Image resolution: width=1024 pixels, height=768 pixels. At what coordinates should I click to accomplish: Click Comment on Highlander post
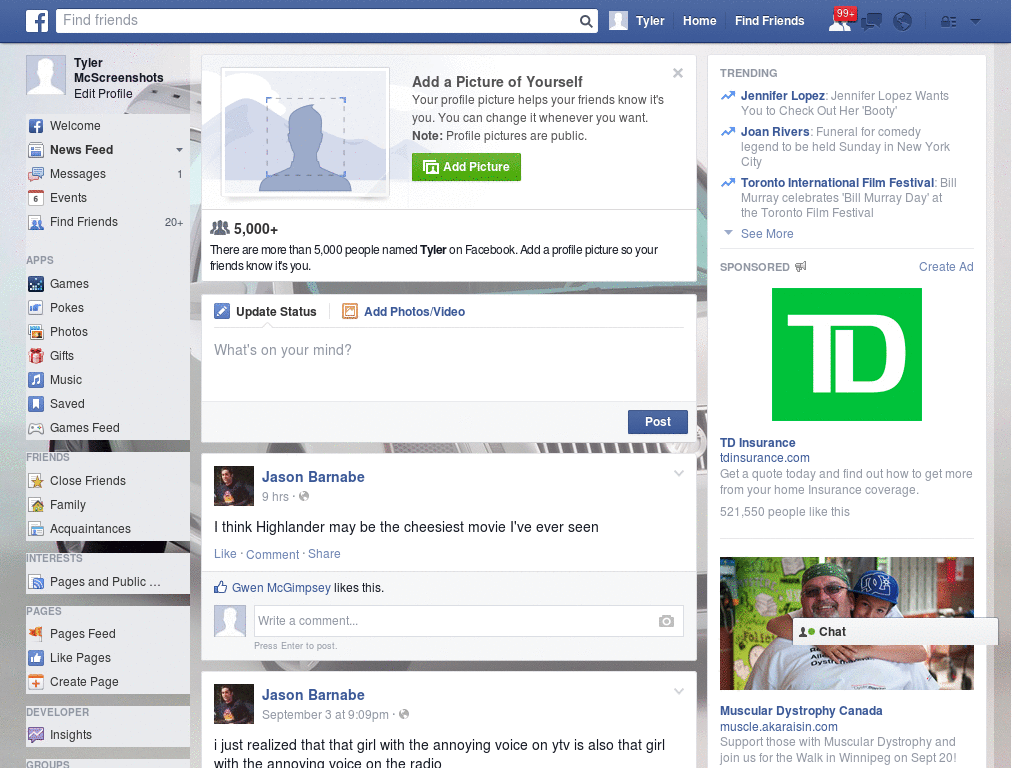[x=272, y=554]
